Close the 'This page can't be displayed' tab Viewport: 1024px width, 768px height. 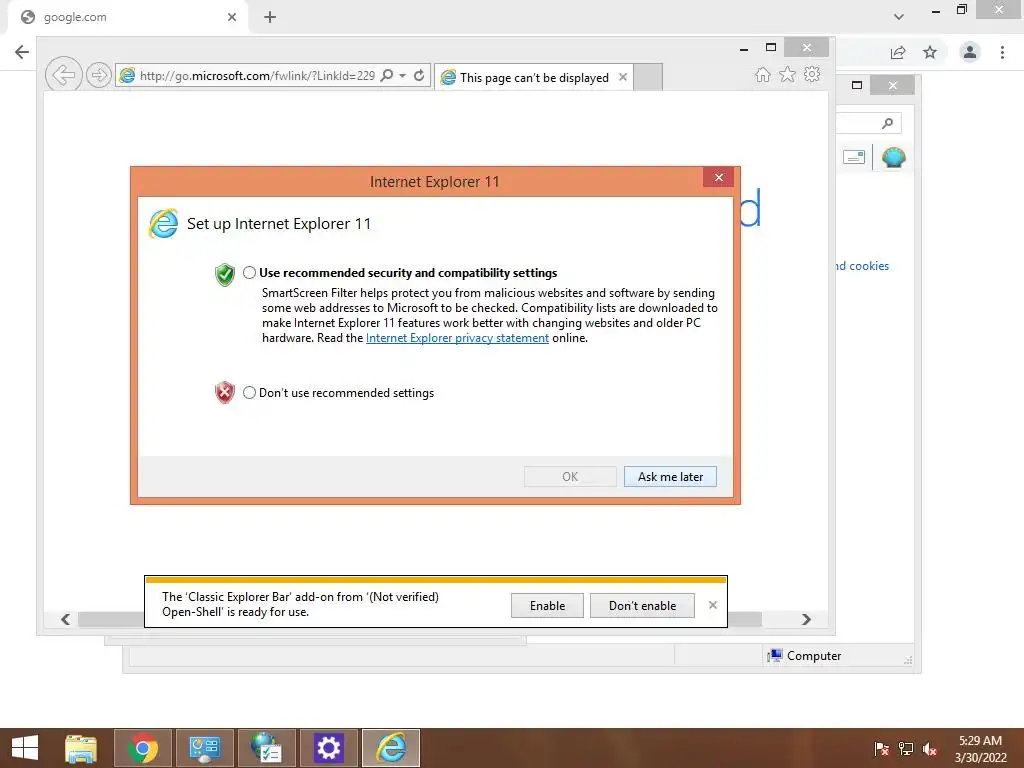[623, 77]
